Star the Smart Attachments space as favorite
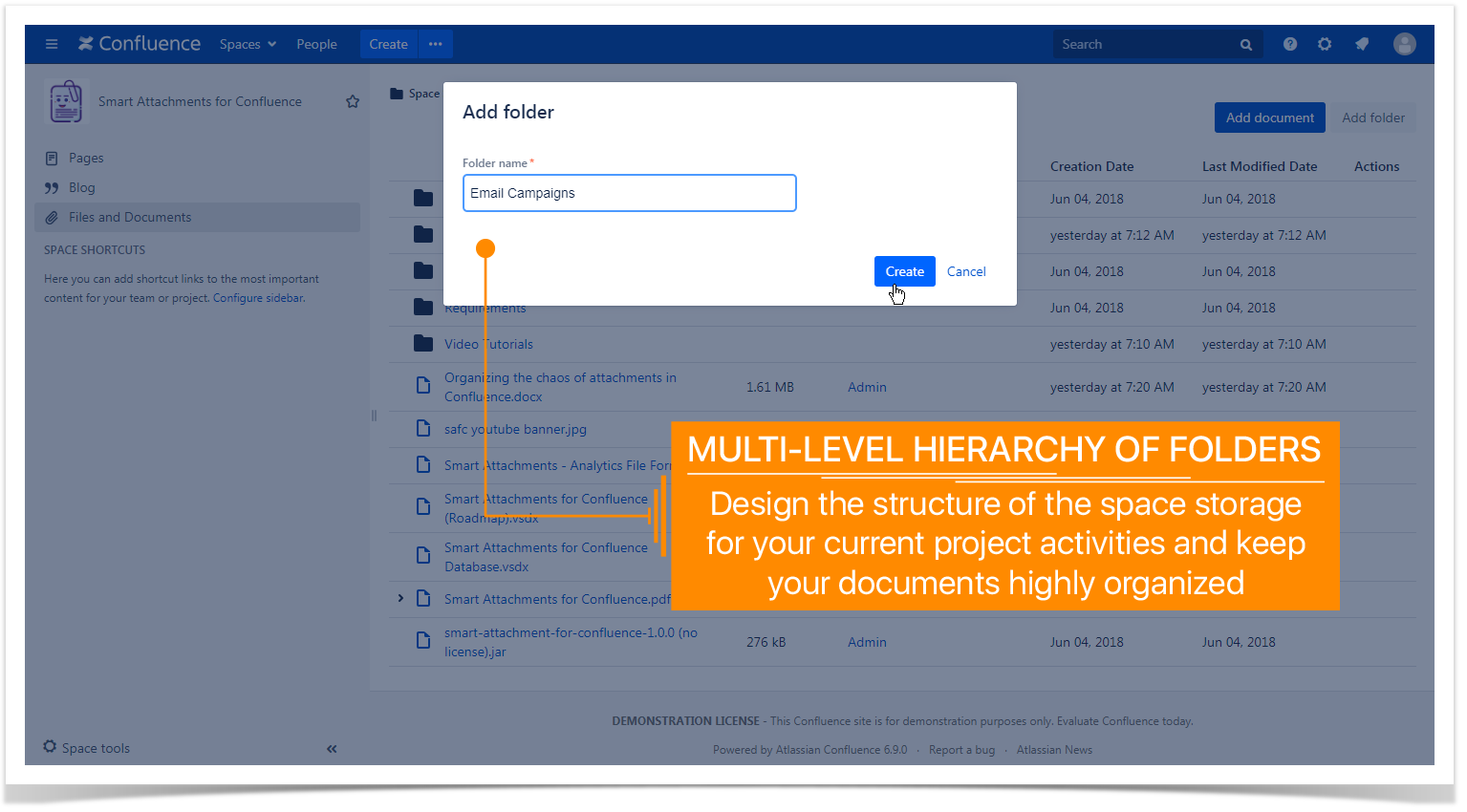1467x812 pixels. [x=353, y=101]
